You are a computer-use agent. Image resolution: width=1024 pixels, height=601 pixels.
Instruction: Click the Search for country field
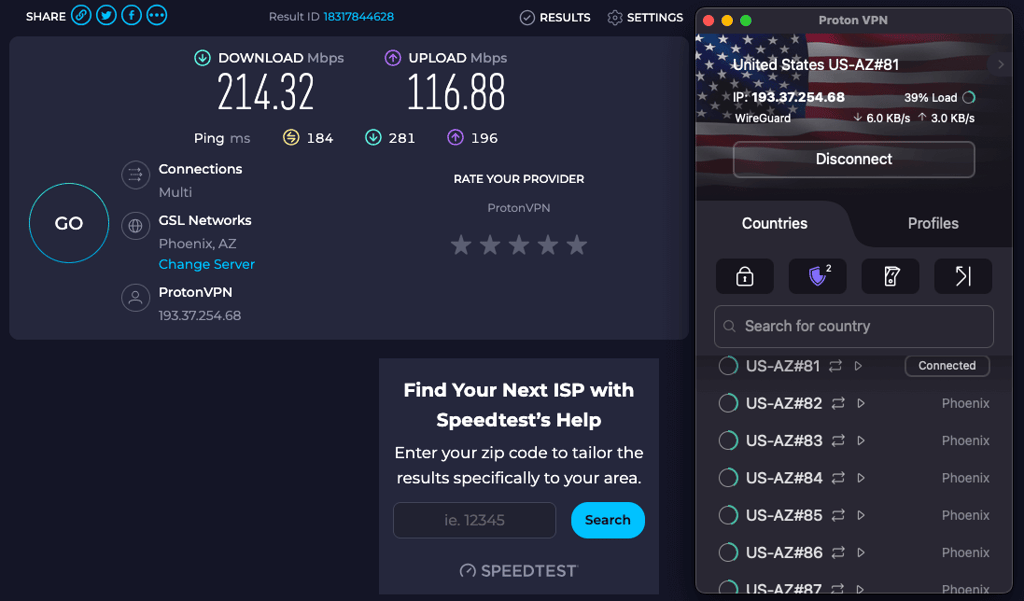(x=854, y=327)
